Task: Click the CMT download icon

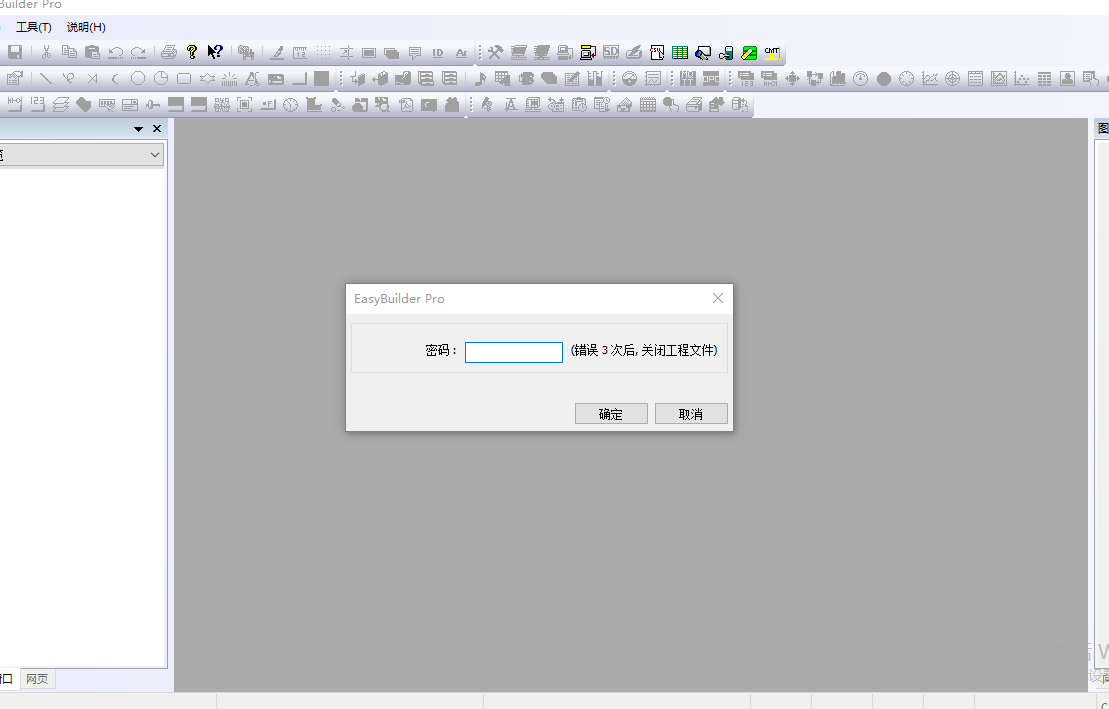Action: pyautogui.click(x=772, y=52)
